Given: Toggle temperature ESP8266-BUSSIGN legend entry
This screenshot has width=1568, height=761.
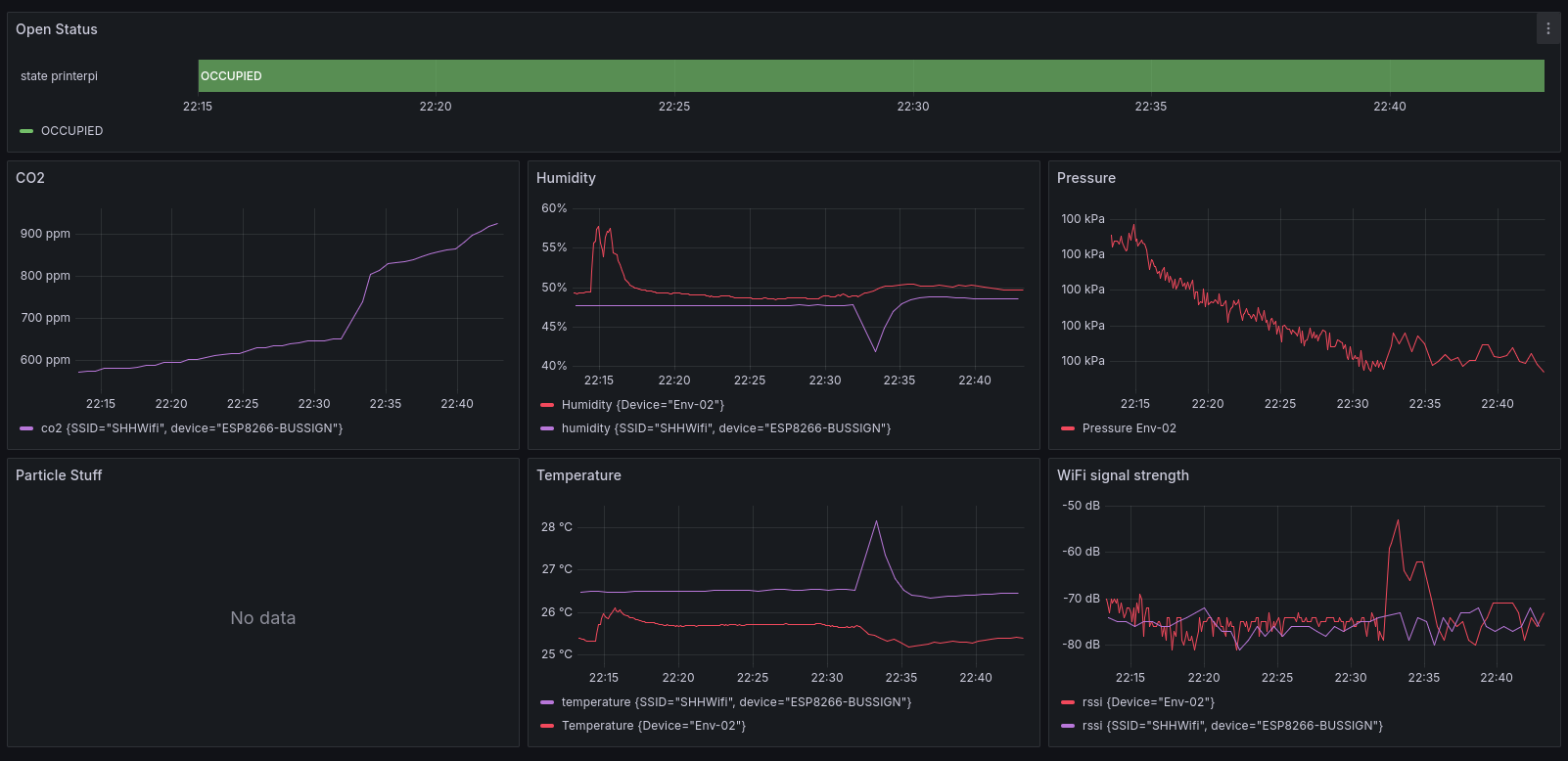Looking at the screenshot, I should click(737, 702).
